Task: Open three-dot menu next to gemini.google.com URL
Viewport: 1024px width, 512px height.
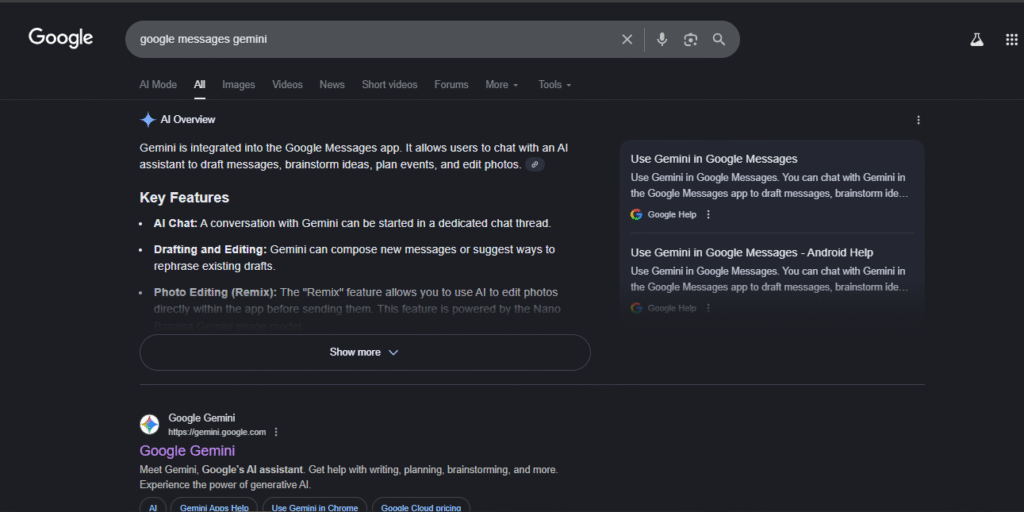Action: click(276, 432)
